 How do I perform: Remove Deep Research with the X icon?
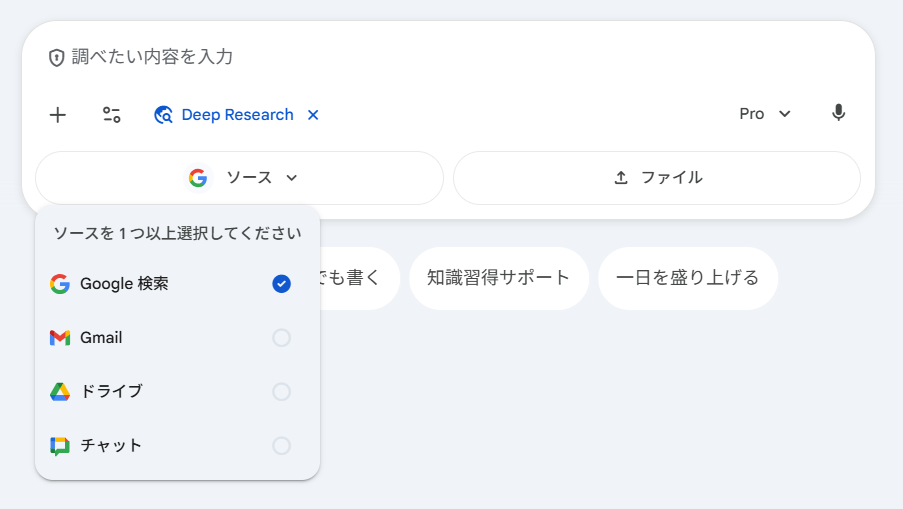pyautogui.click(x=313, y=115)
